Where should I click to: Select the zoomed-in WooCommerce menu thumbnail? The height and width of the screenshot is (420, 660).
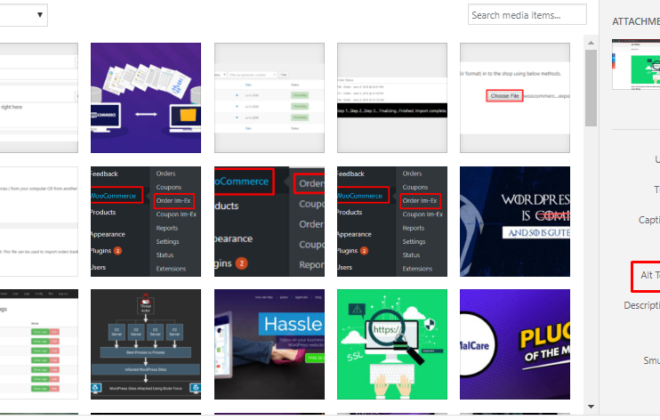(x=269, y=221)
